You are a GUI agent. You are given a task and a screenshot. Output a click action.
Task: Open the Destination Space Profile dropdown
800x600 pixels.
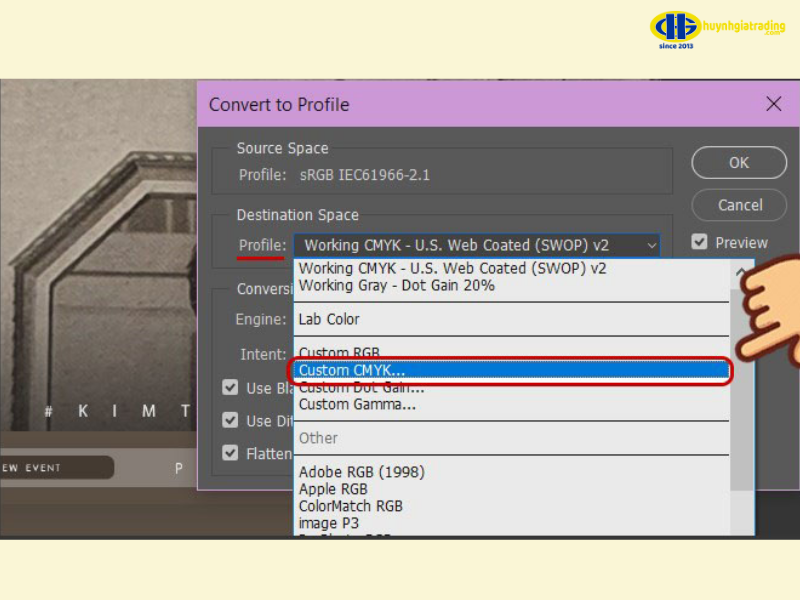(x=652, y=245)
